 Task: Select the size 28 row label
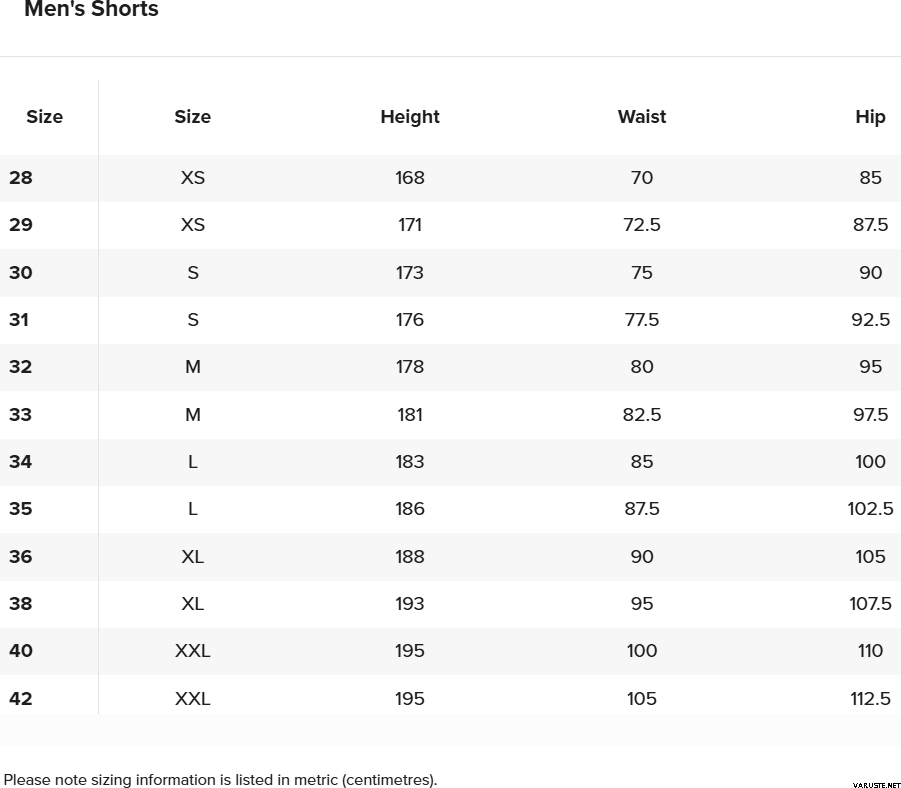pos(21,178)
